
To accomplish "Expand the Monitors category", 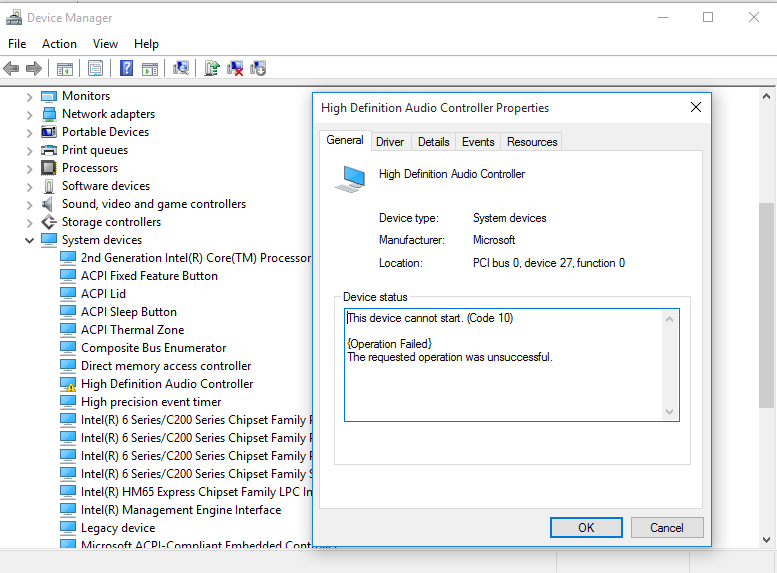I will (29, 97).
